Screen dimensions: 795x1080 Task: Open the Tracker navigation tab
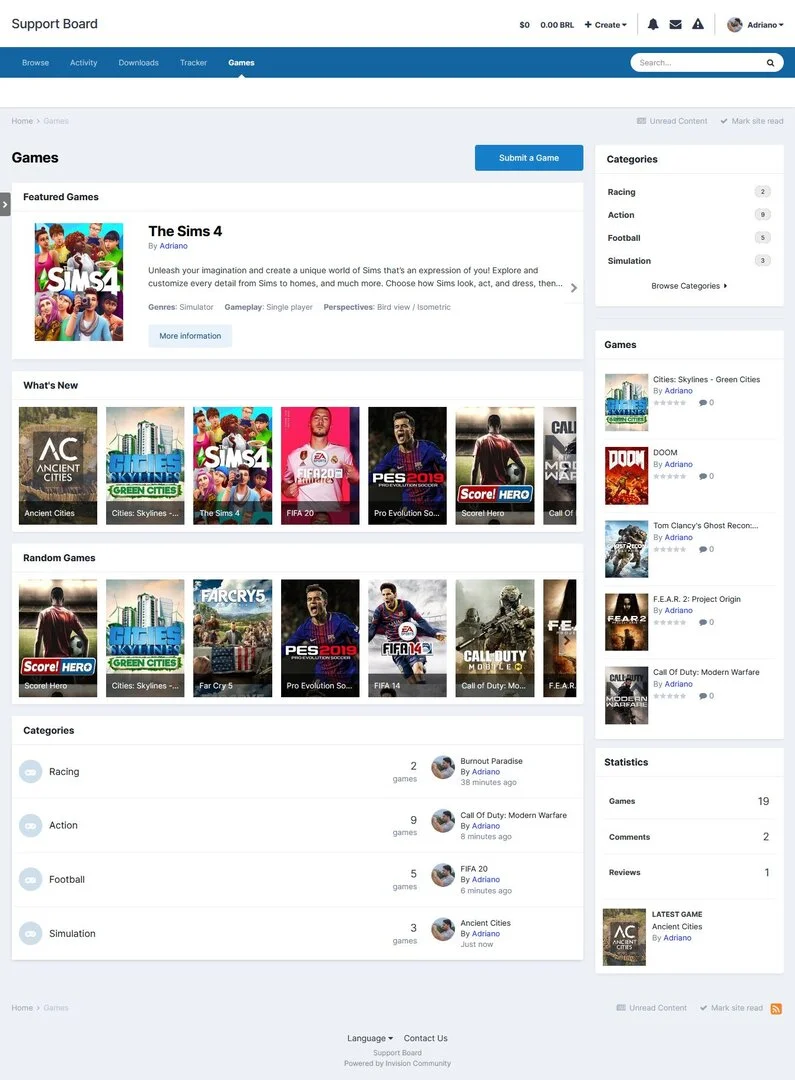[193, 63]
